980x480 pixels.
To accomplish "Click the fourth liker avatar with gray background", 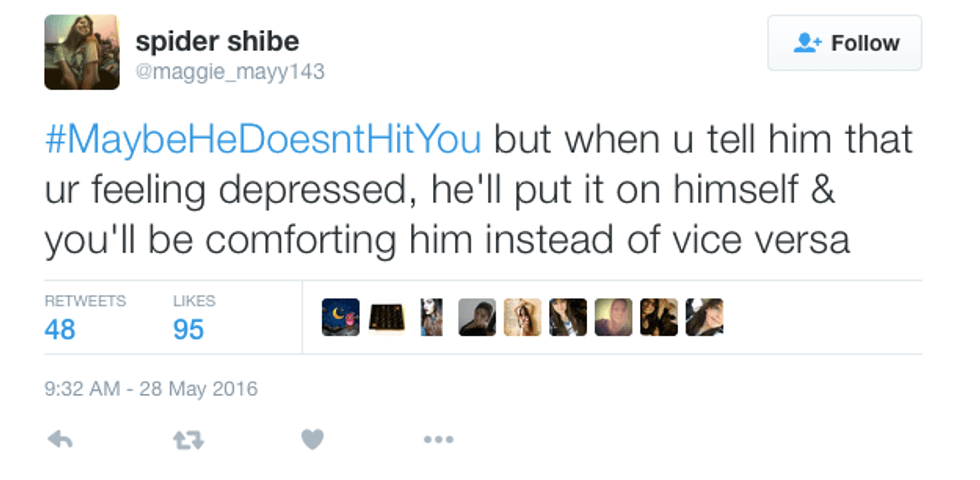I will pos(477,317).
